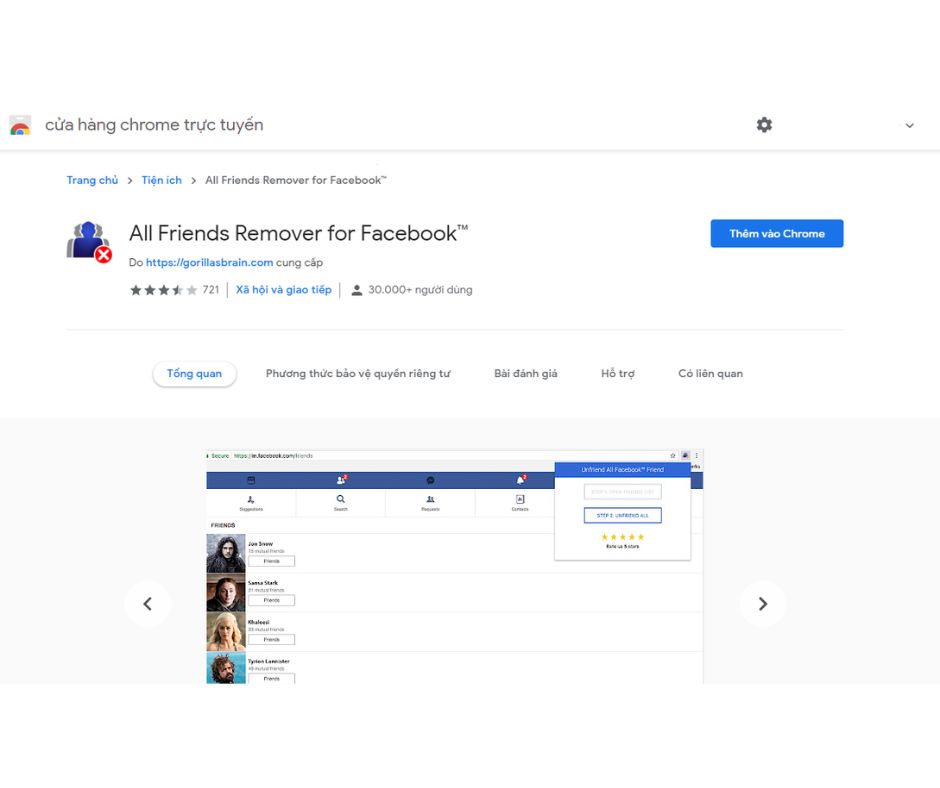
Task: Click the cửa hàng chrome trực tuyến header text
Action: pos(154,125)
